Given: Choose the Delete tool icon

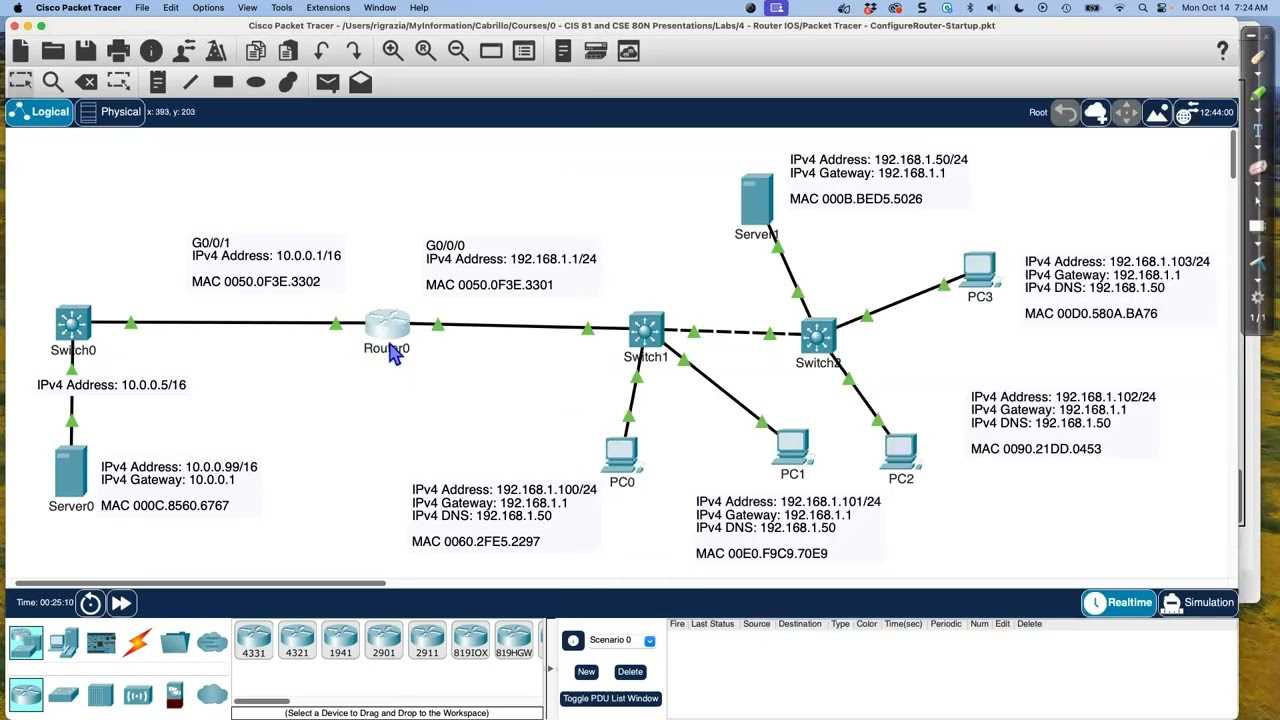Looking at the screenshot, I should tap(86, 83).
